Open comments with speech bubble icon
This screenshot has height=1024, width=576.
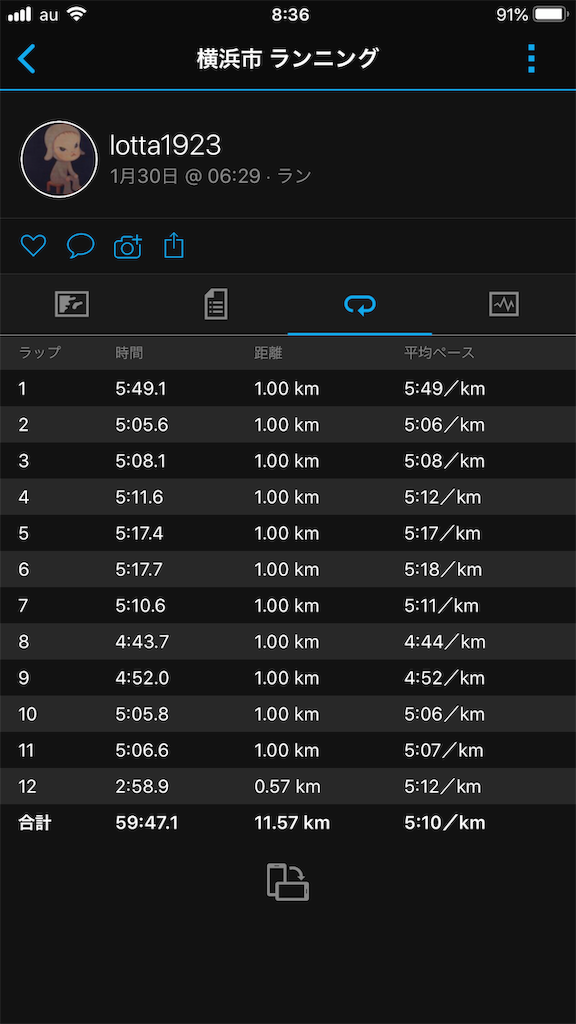click(81, 246)
